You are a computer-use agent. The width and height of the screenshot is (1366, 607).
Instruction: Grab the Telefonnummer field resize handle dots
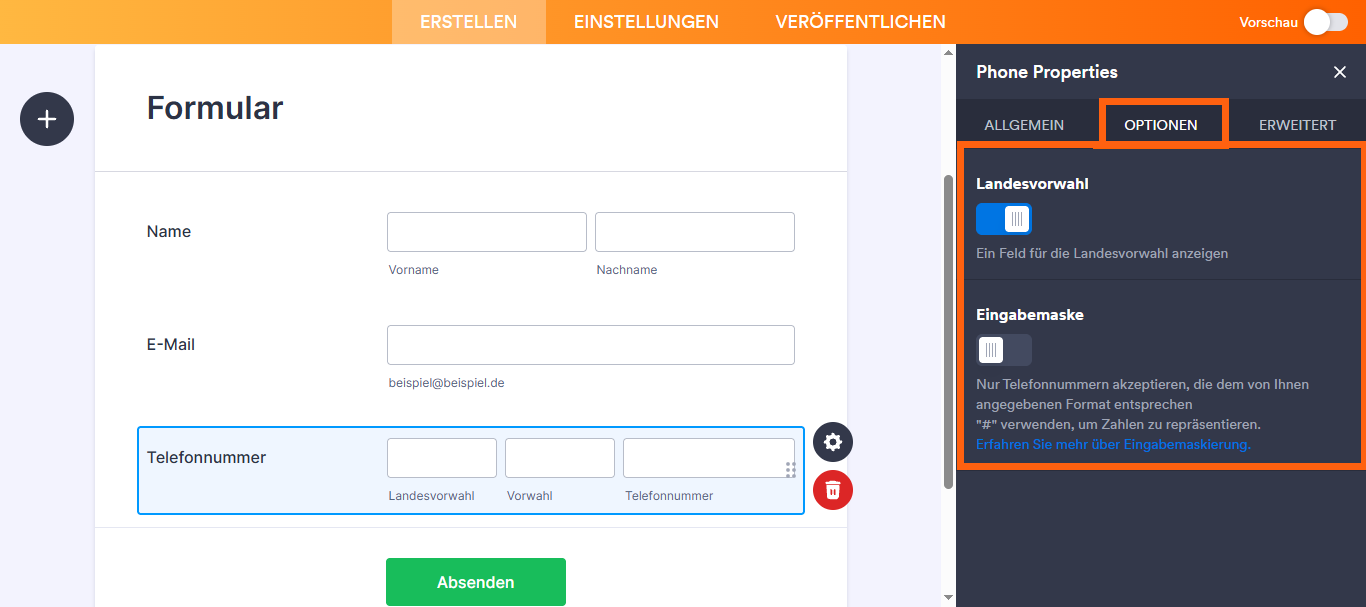[x=791, y=470]
